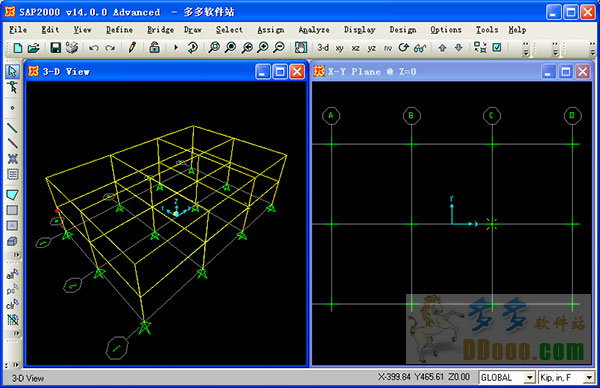Set the xy plane view
The image size is (600, 388).
[x=339, y=48]
